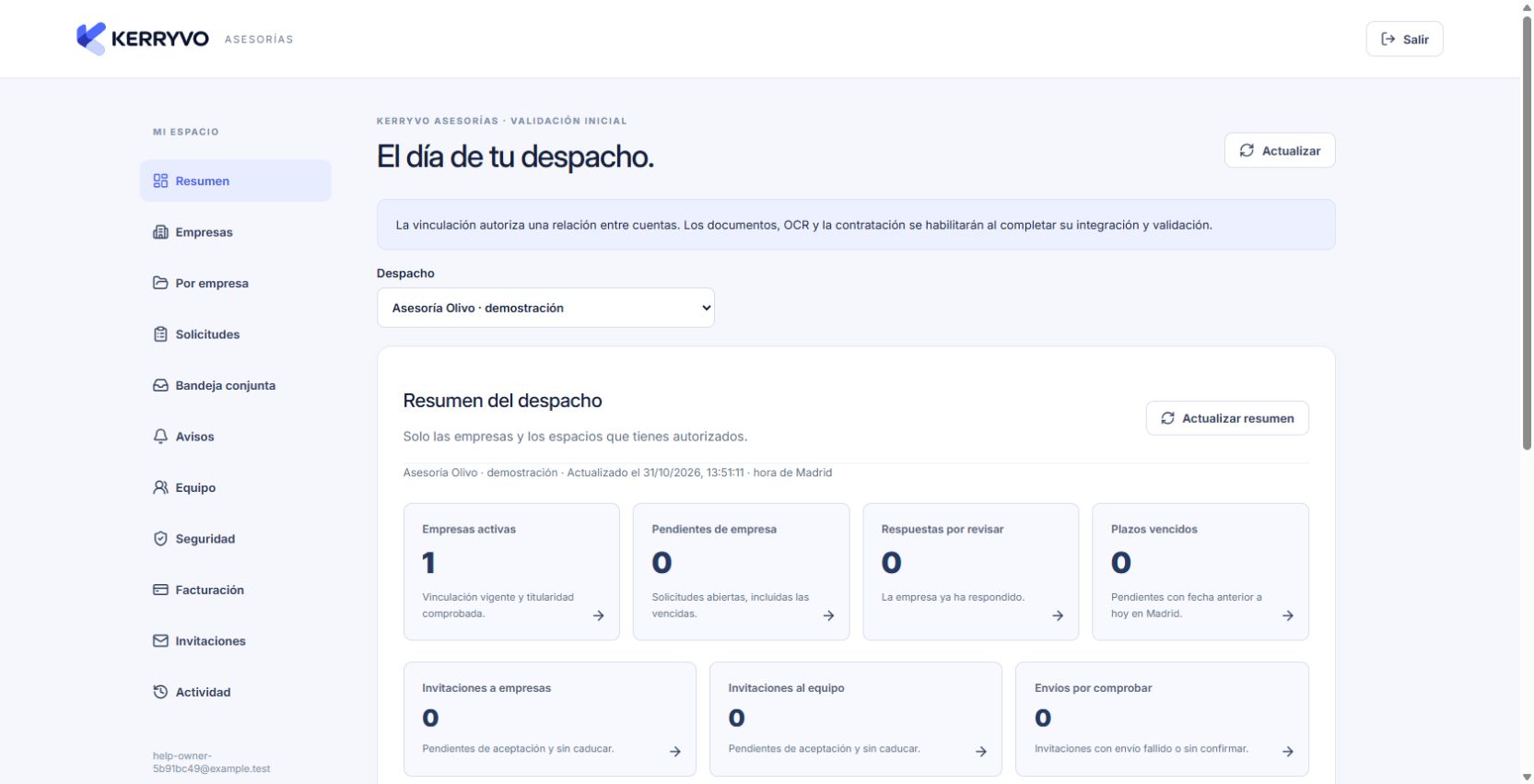Click the Resumen grid icon in sidebar

160,181
